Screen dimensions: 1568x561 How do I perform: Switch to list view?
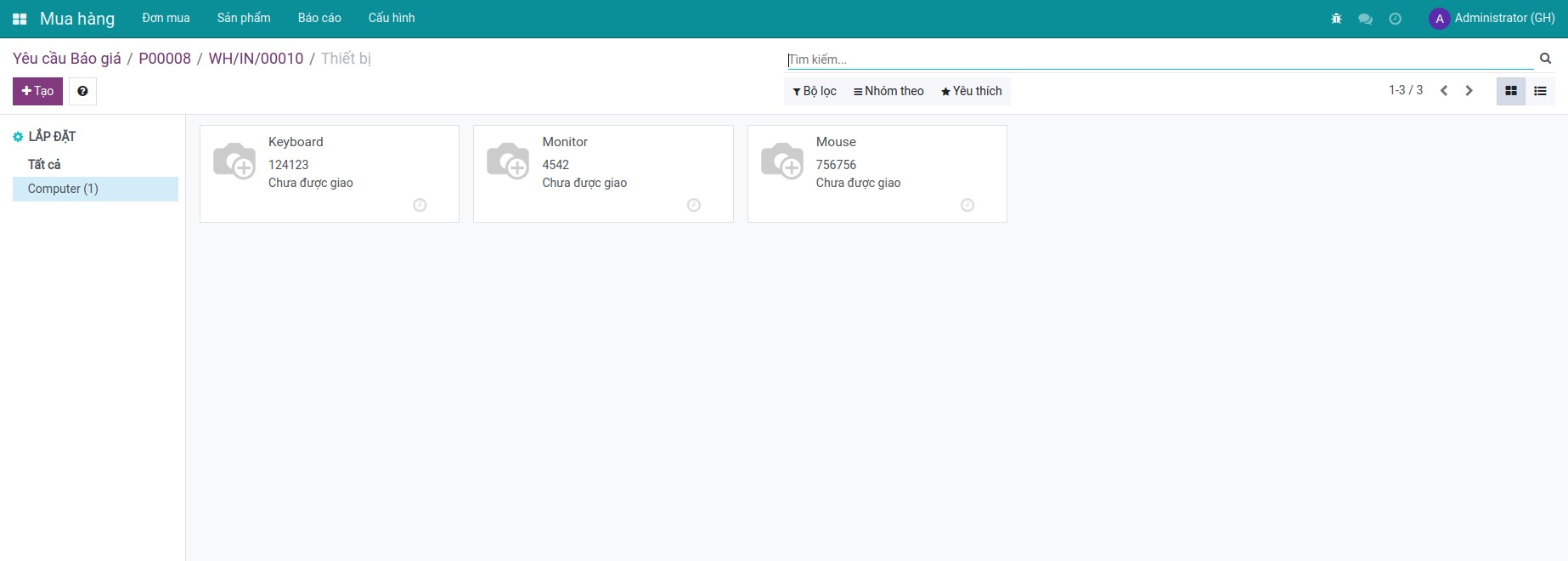coord(1540,91)
